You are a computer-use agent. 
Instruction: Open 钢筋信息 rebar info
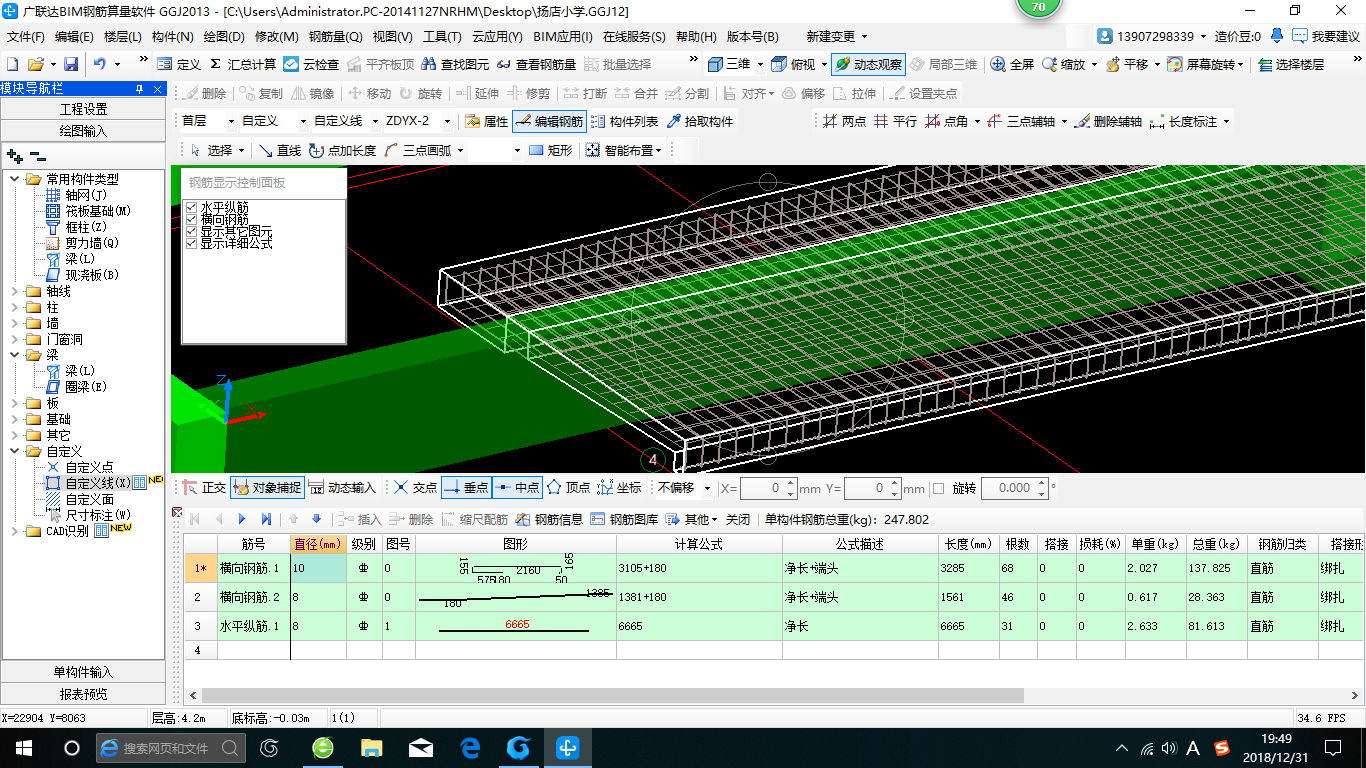coord(549,519)
